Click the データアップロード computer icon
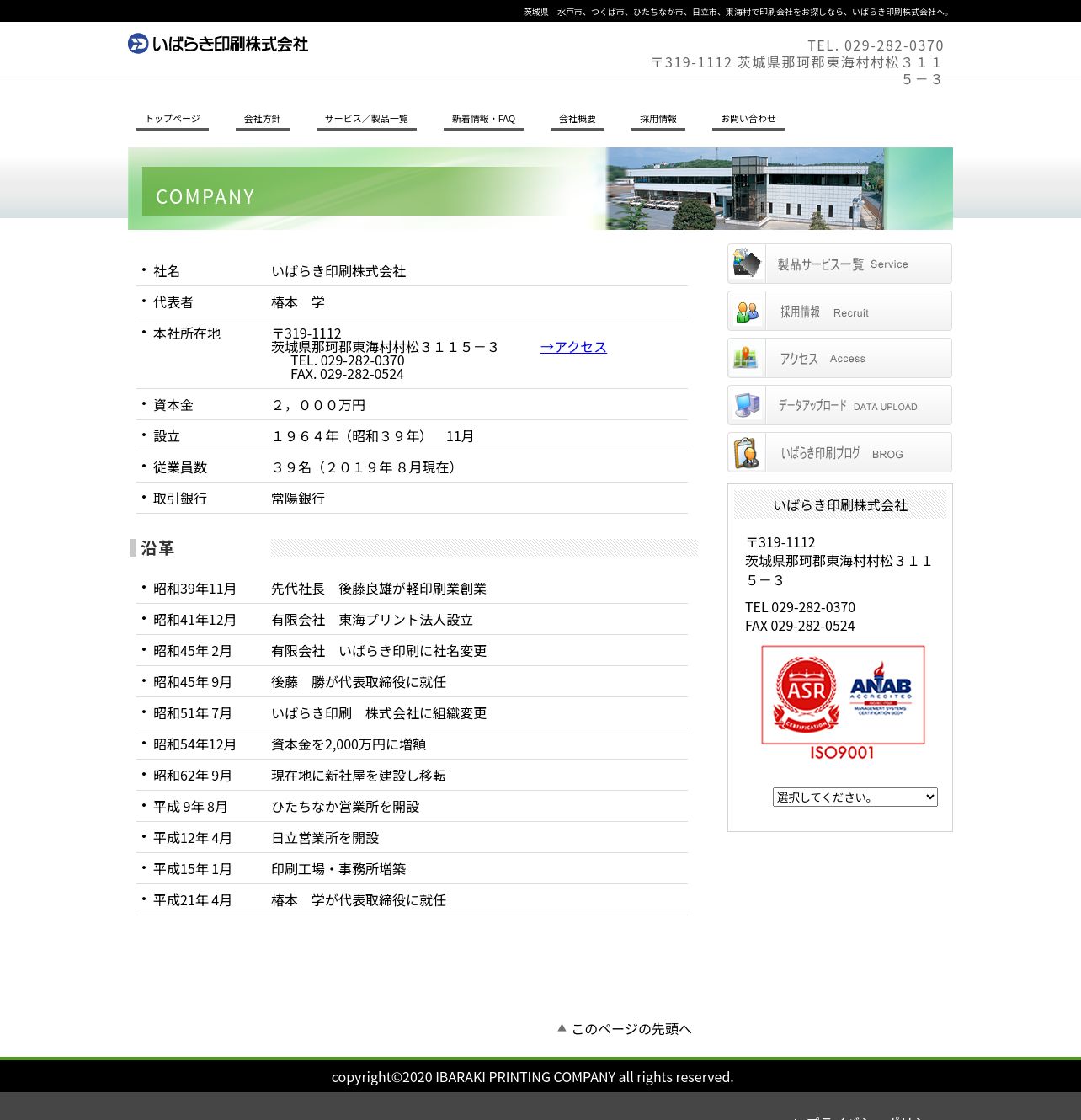 [747, 405]
